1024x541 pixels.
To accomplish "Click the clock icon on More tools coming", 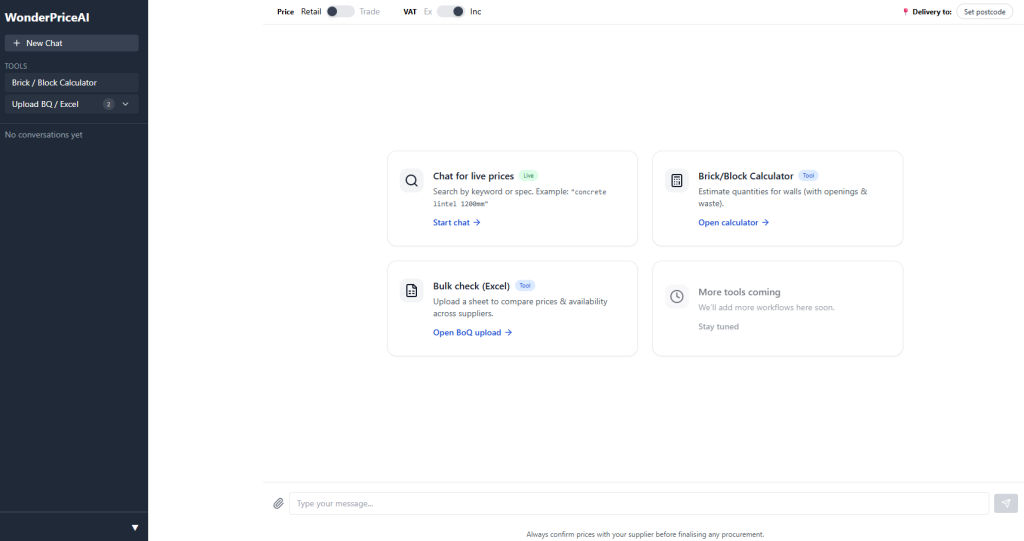I will pos(677,297).
